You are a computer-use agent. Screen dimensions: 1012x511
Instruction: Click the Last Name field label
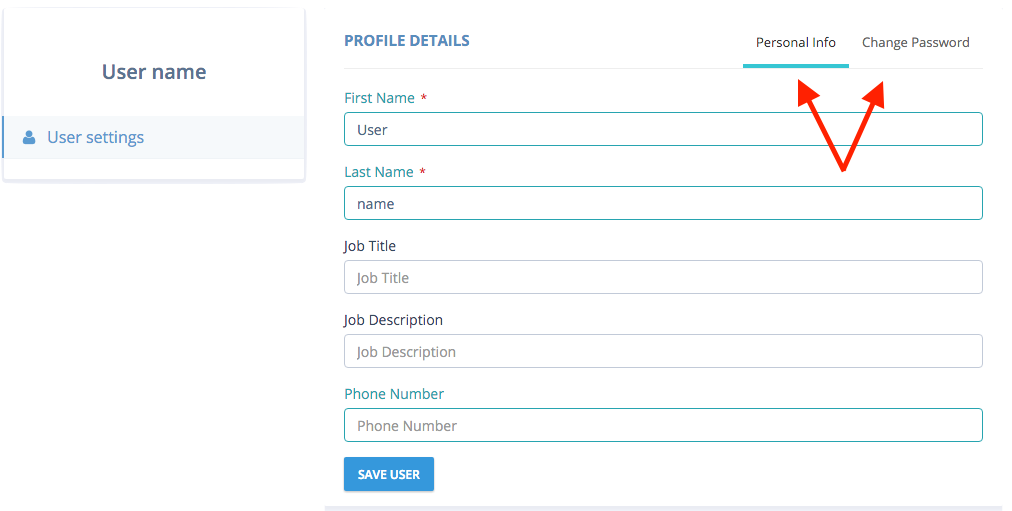coord(379,172)
